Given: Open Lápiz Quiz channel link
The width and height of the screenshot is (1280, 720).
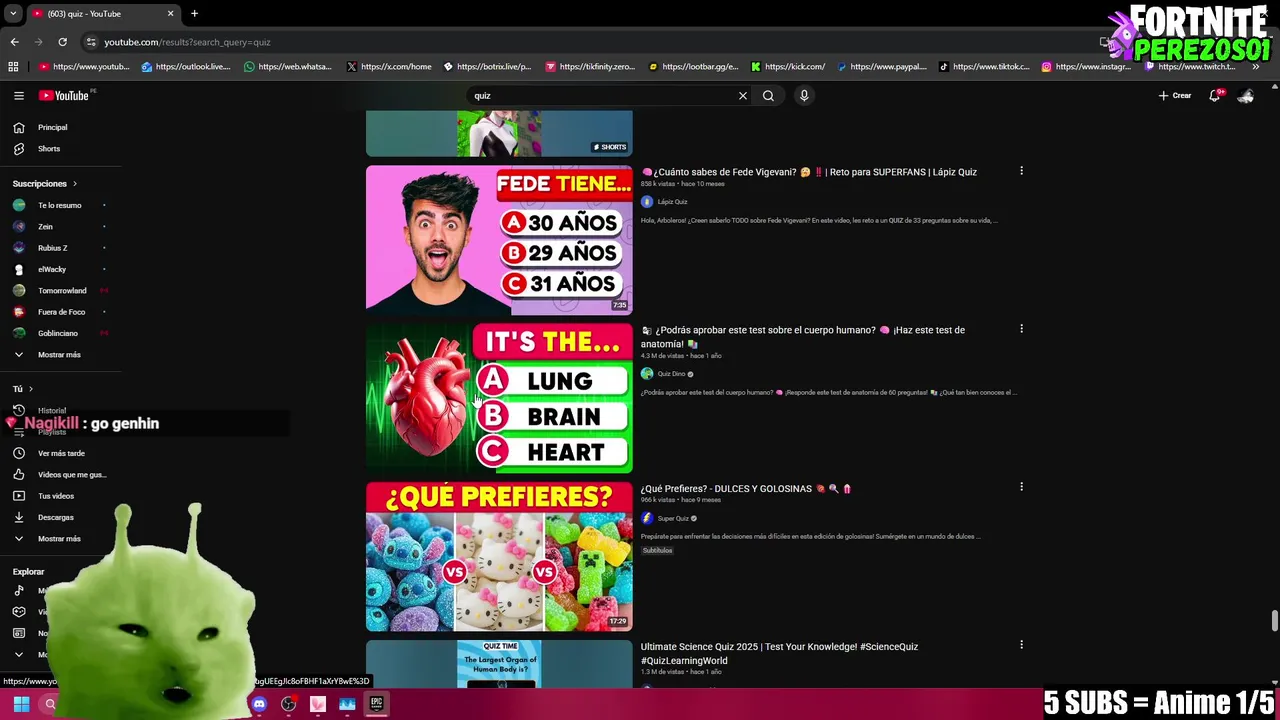Looking at the screenshot, I should tap(672, 202).
